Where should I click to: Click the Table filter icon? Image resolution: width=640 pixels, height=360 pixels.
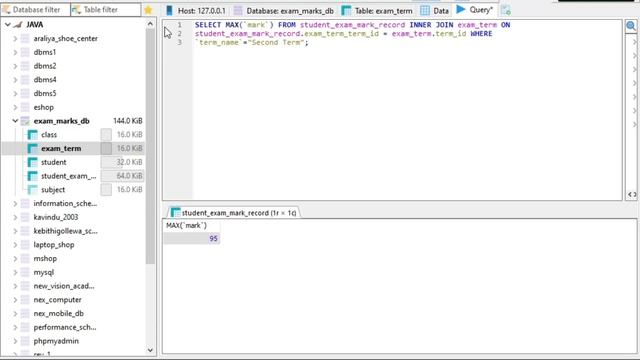click(76, 9)
